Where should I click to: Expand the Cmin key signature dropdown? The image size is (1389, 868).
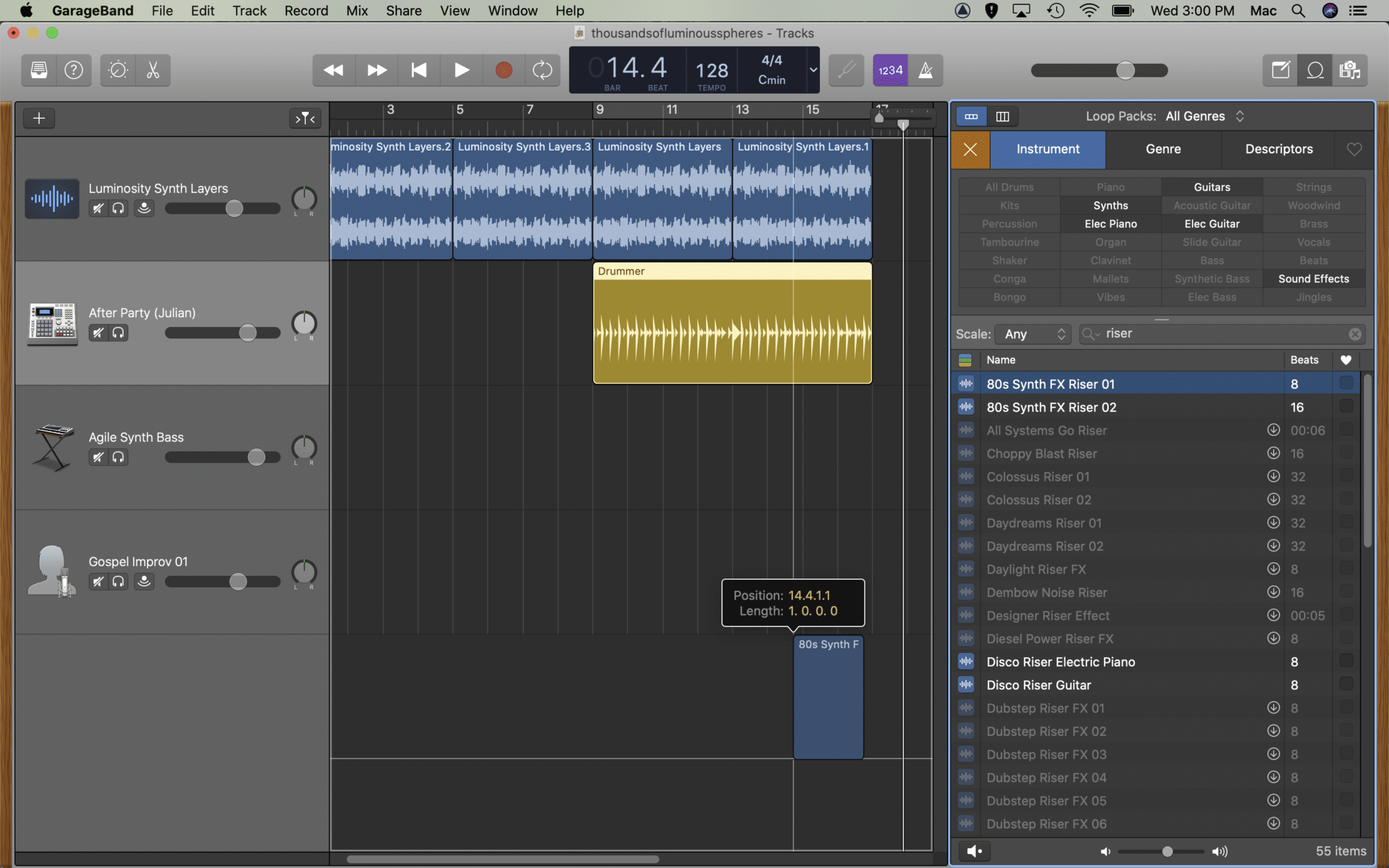[812, 70]
